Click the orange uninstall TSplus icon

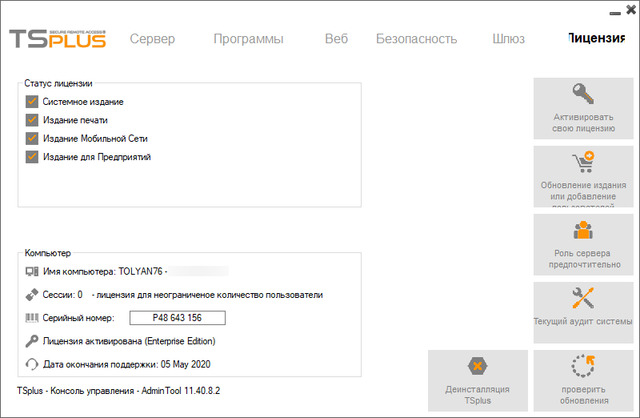[477, 367]
